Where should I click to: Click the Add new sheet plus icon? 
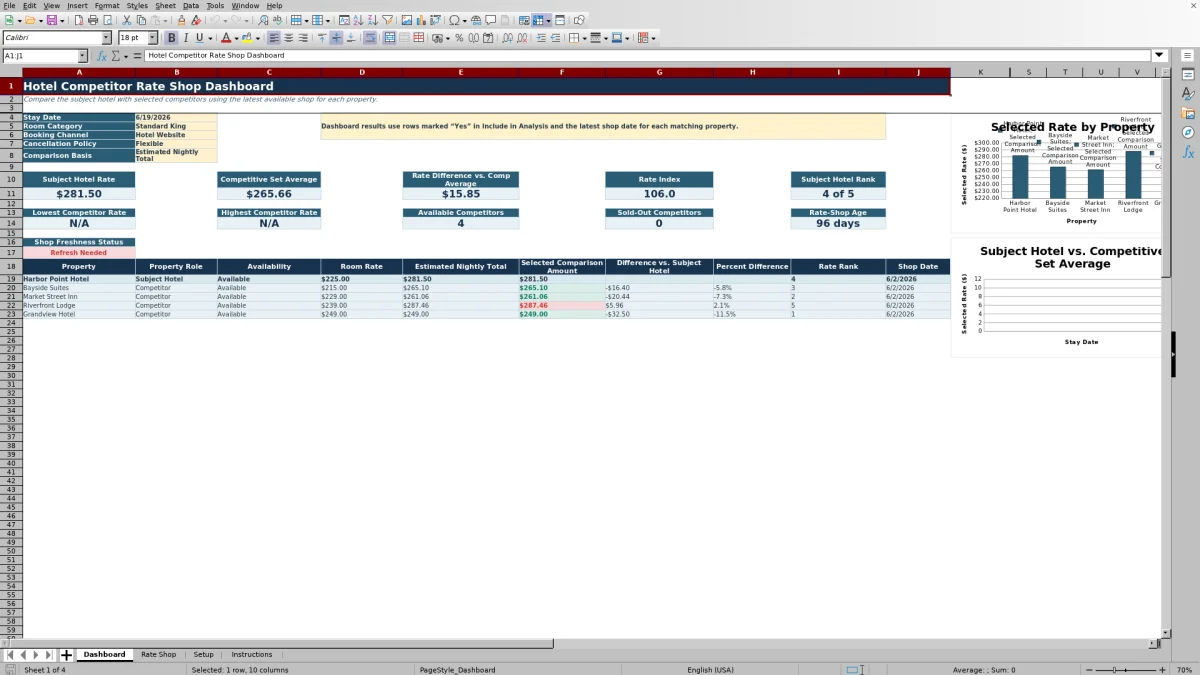click(x=67, y=655)
